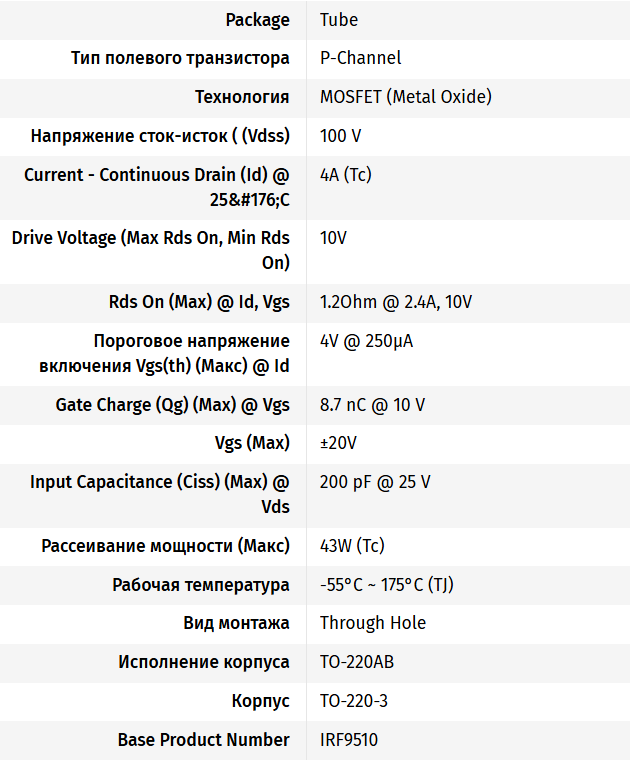Click the "100 V" drain-source voltage value

pos(341,135)
